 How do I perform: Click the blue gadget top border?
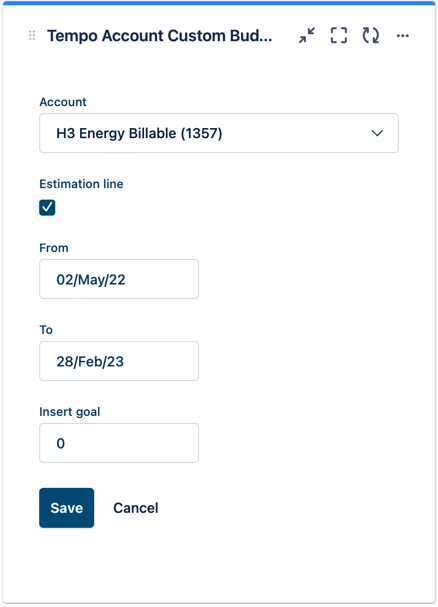[219, 3]
